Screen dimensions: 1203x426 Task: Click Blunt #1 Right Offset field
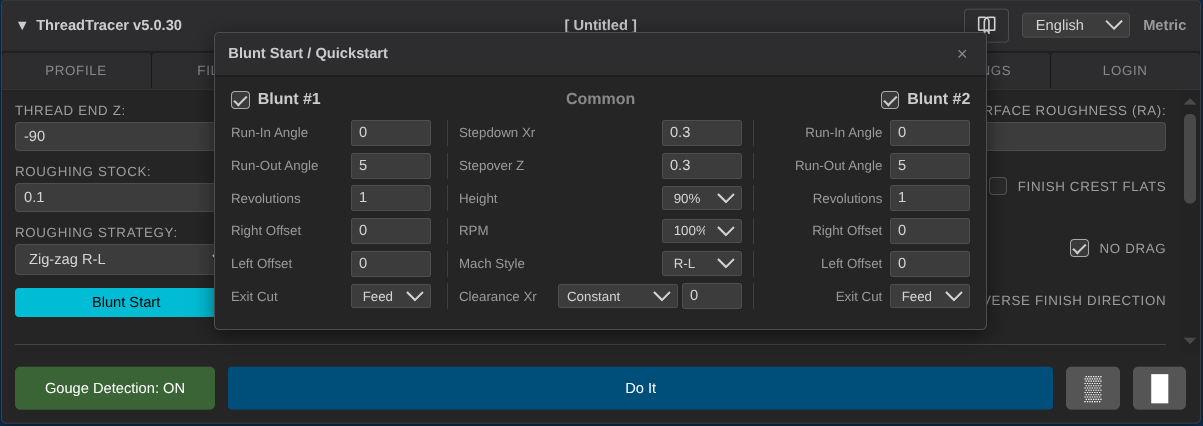pyautogui.click(x=391, y=230)
